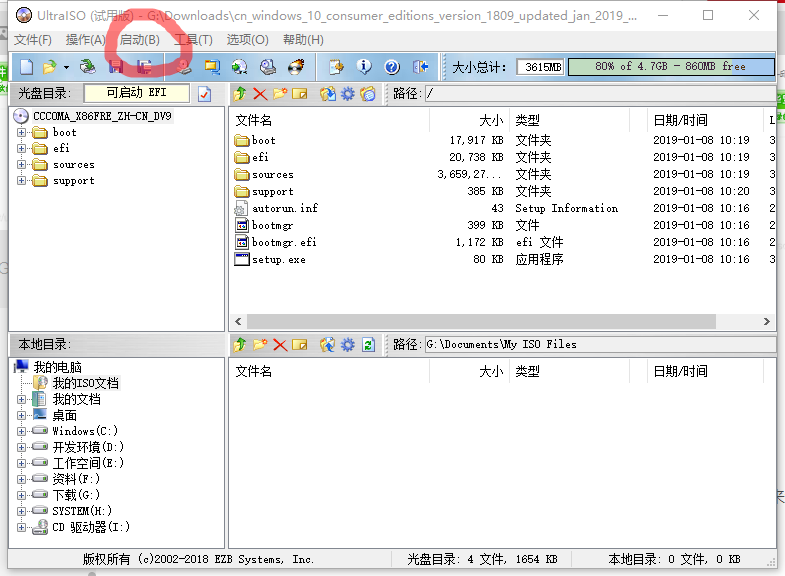Select the CD 驱动器(I:) tree item

click(91, 527)
